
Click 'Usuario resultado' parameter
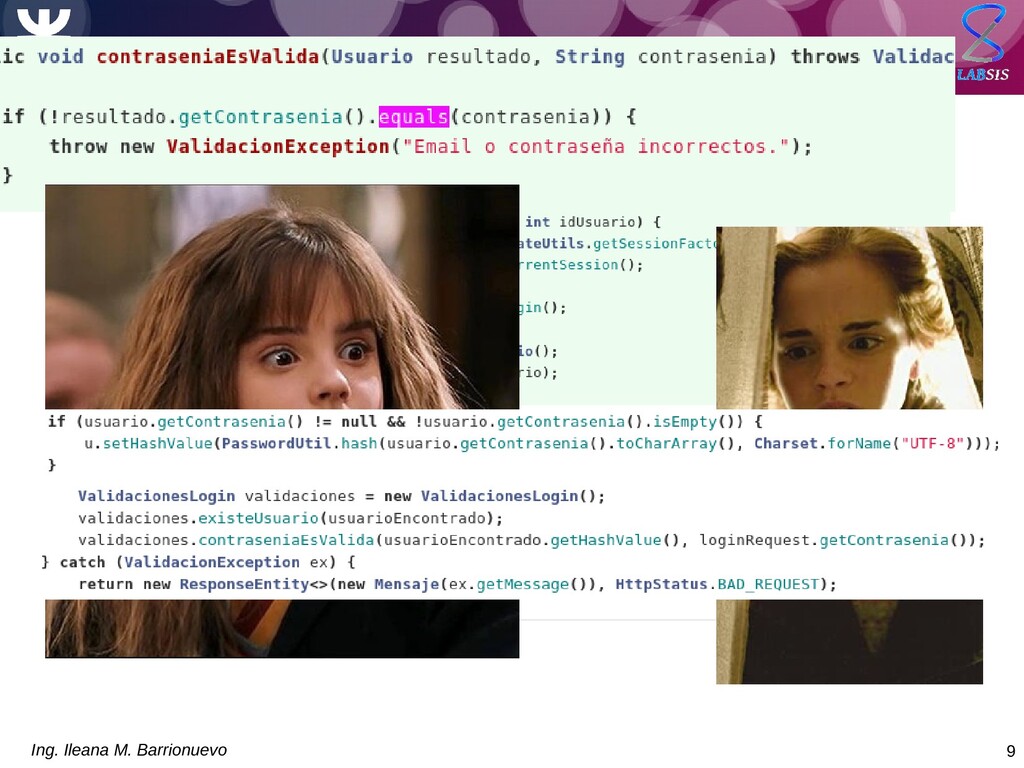(430, 57)
